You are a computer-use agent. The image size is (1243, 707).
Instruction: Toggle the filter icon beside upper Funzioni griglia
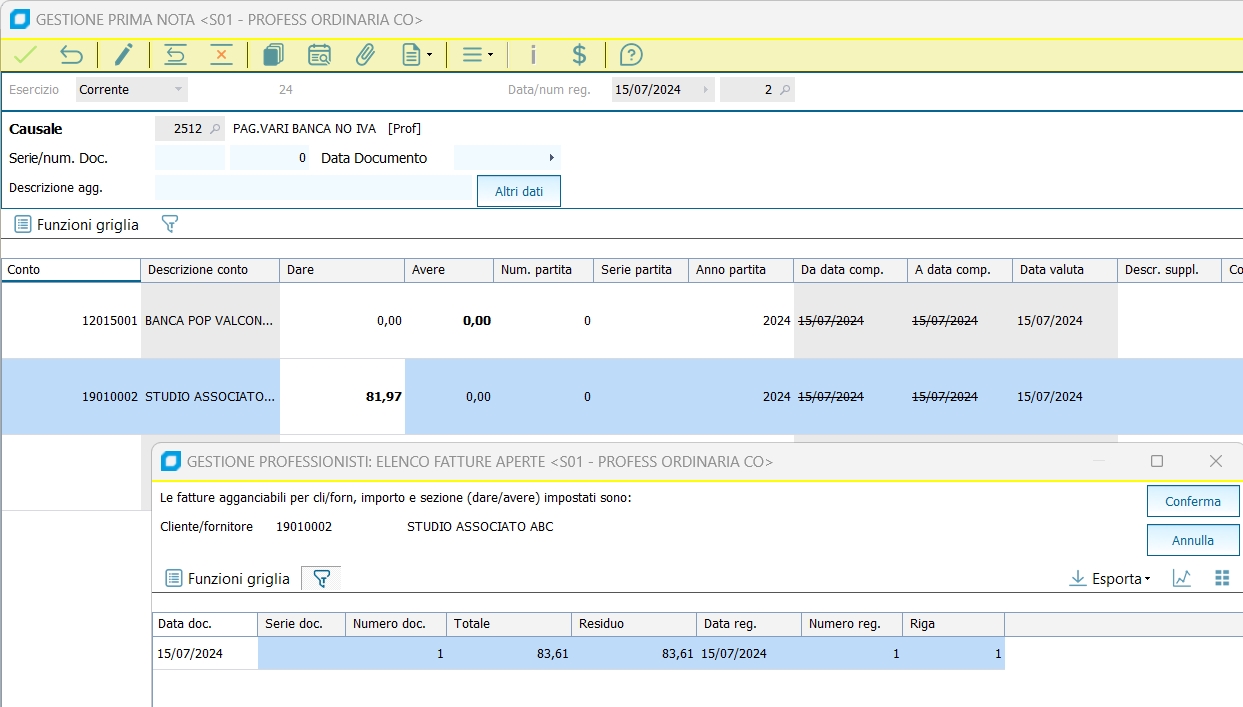(x=170, y=224)
